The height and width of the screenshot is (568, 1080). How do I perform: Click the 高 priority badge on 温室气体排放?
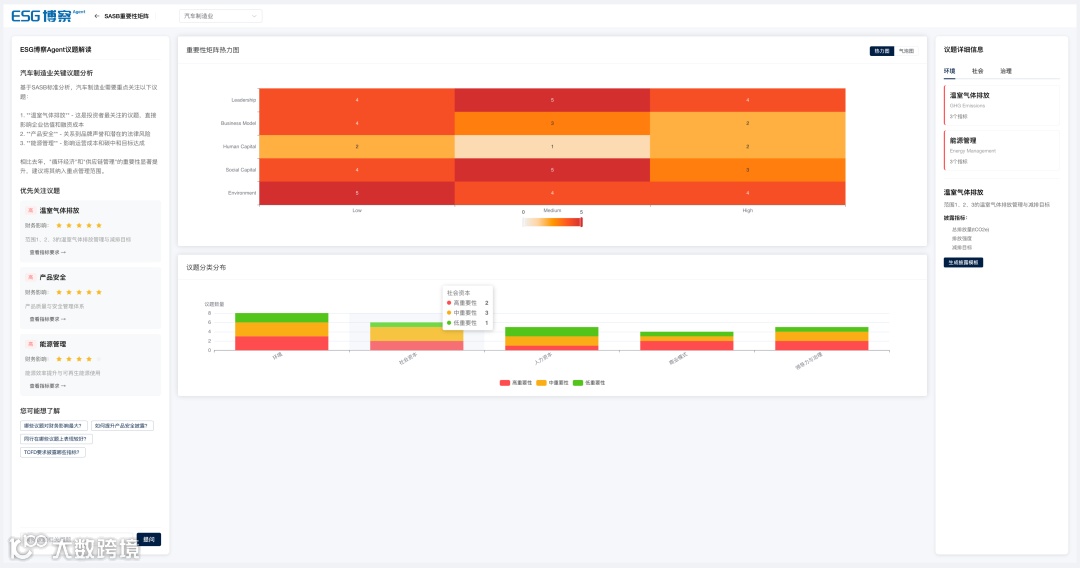click(x=30, y=211)
